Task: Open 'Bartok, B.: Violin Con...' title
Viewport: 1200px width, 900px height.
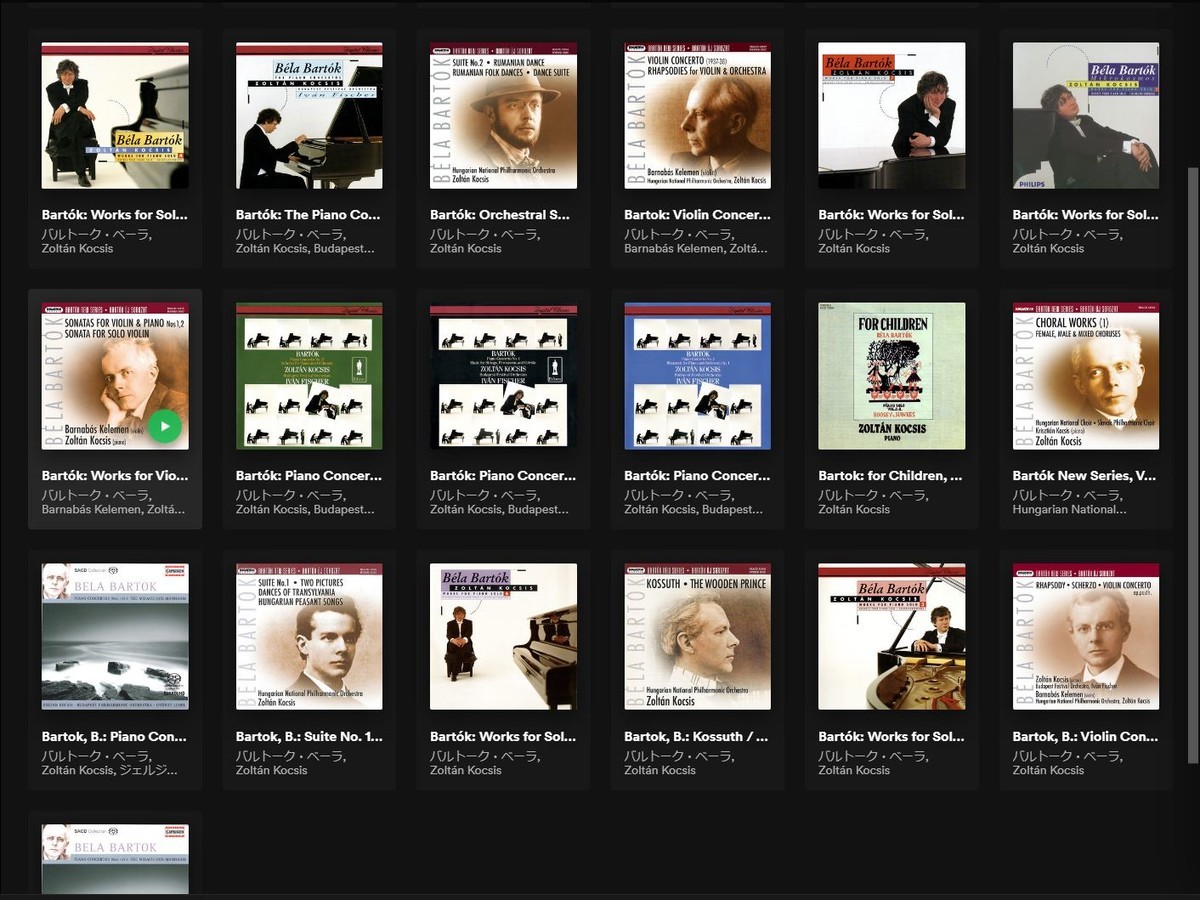Action: click(1086, 736)
